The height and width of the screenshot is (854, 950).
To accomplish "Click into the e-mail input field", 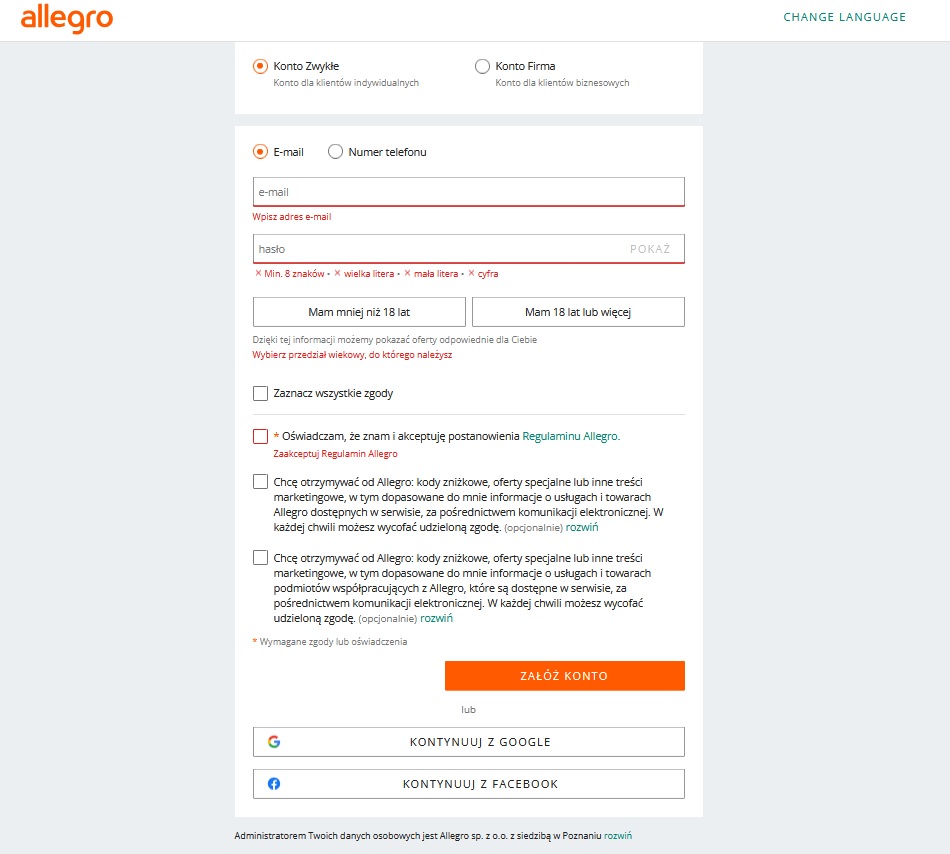I will click(468, 192).
